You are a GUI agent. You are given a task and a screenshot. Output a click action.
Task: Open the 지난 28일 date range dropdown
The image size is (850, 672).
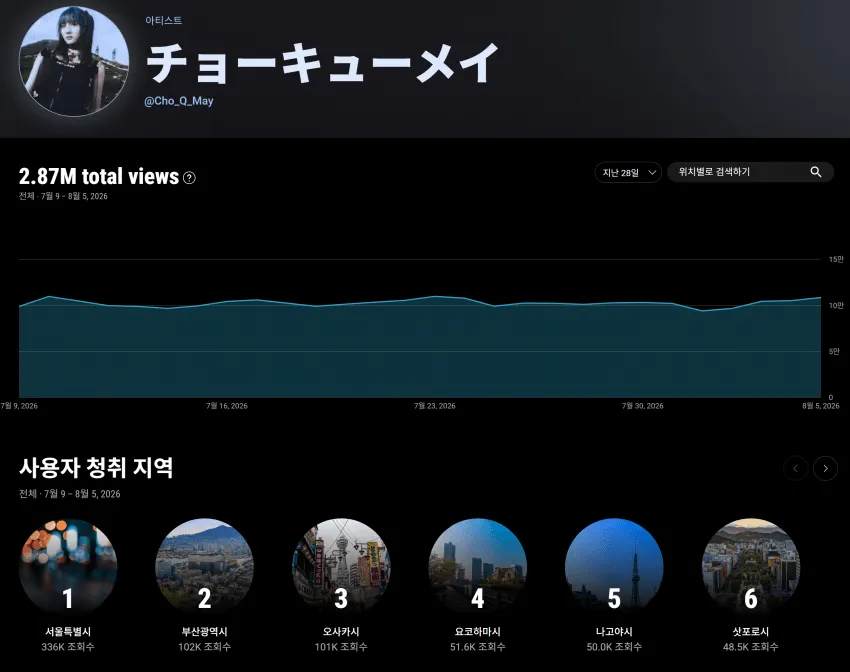click(x=628, y=172)
